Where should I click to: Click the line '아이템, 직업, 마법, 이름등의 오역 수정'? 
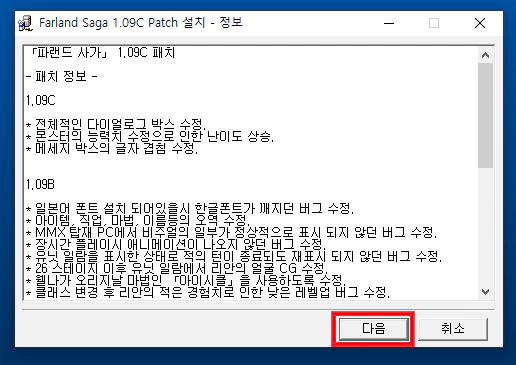(138, 221)
